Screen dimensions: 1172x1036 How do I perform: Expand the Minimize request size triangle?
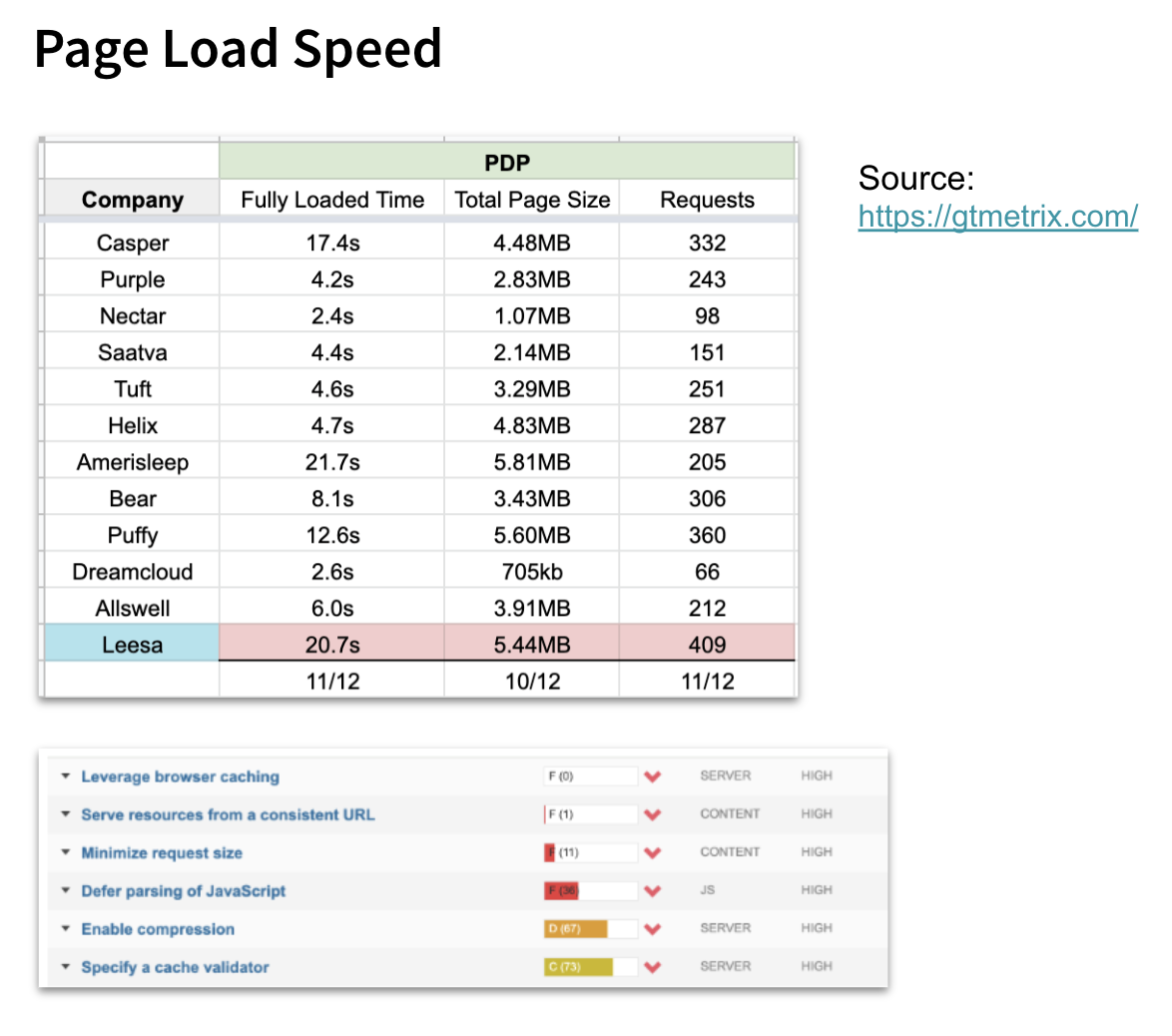(x=66, y=852)
